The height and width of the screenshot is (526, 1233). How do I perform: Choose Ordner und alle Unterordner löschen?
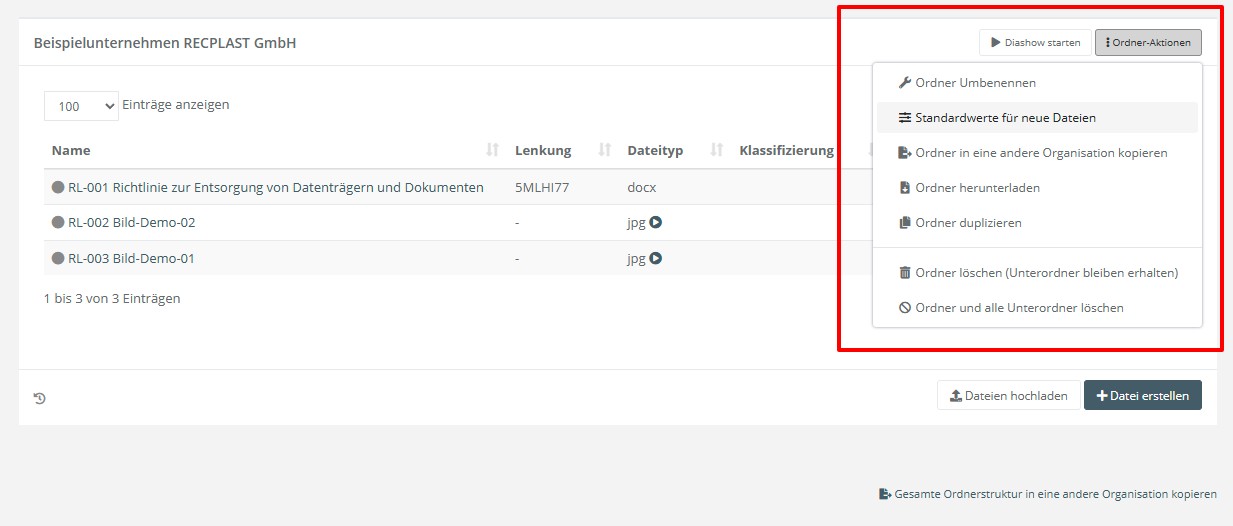pyautogui.click(x=1019, y=308)
